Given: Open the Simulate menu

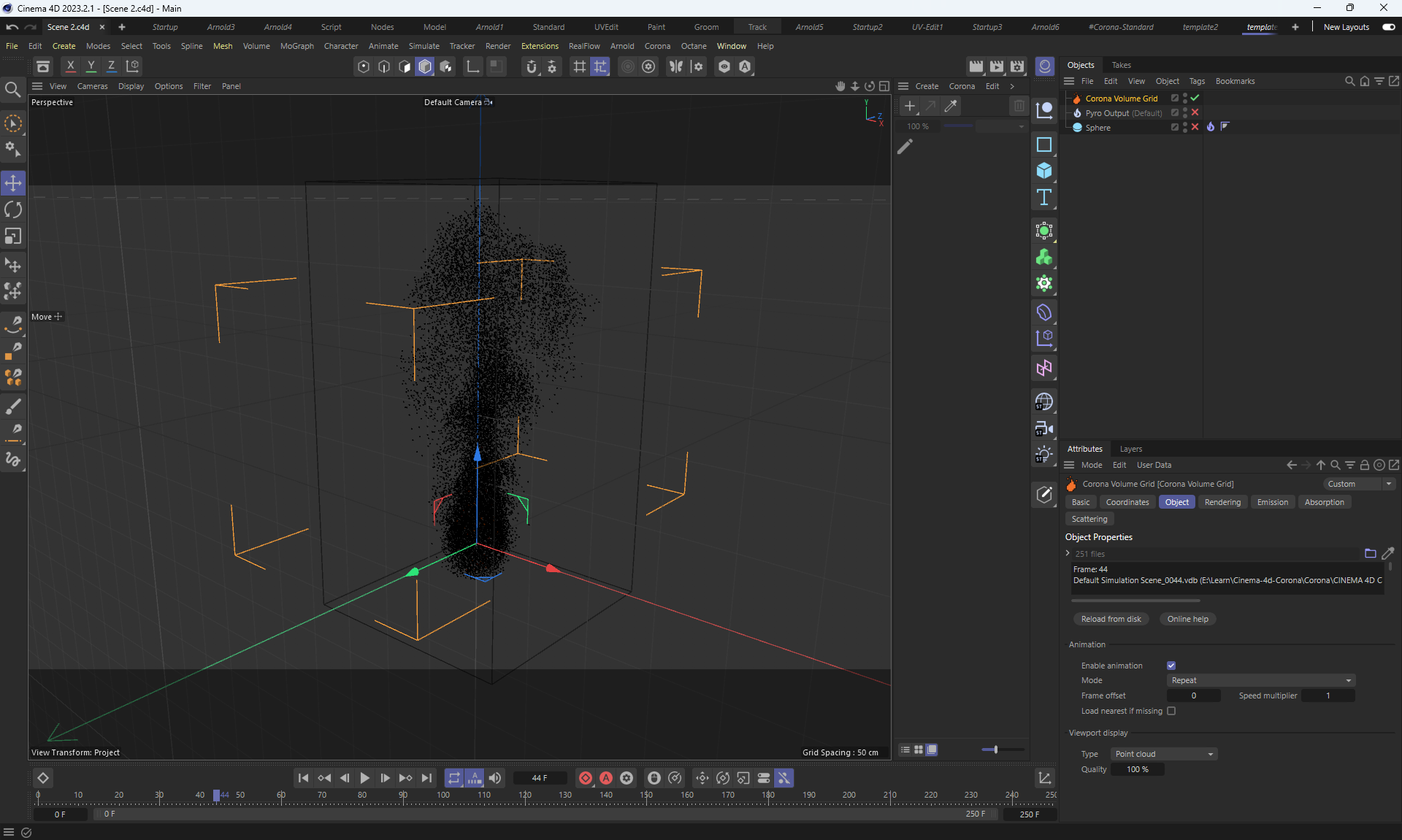Looking at the screenshot, I should click(x=424, y=46).
